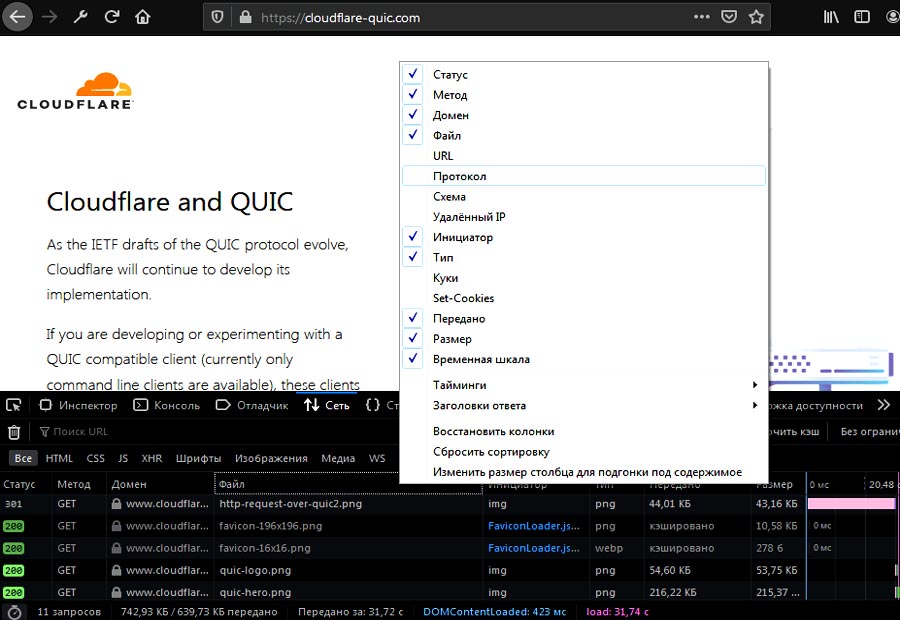Screen dimensions: 900x620
Task: Enable the Куки column
Action: coord(584,278)
